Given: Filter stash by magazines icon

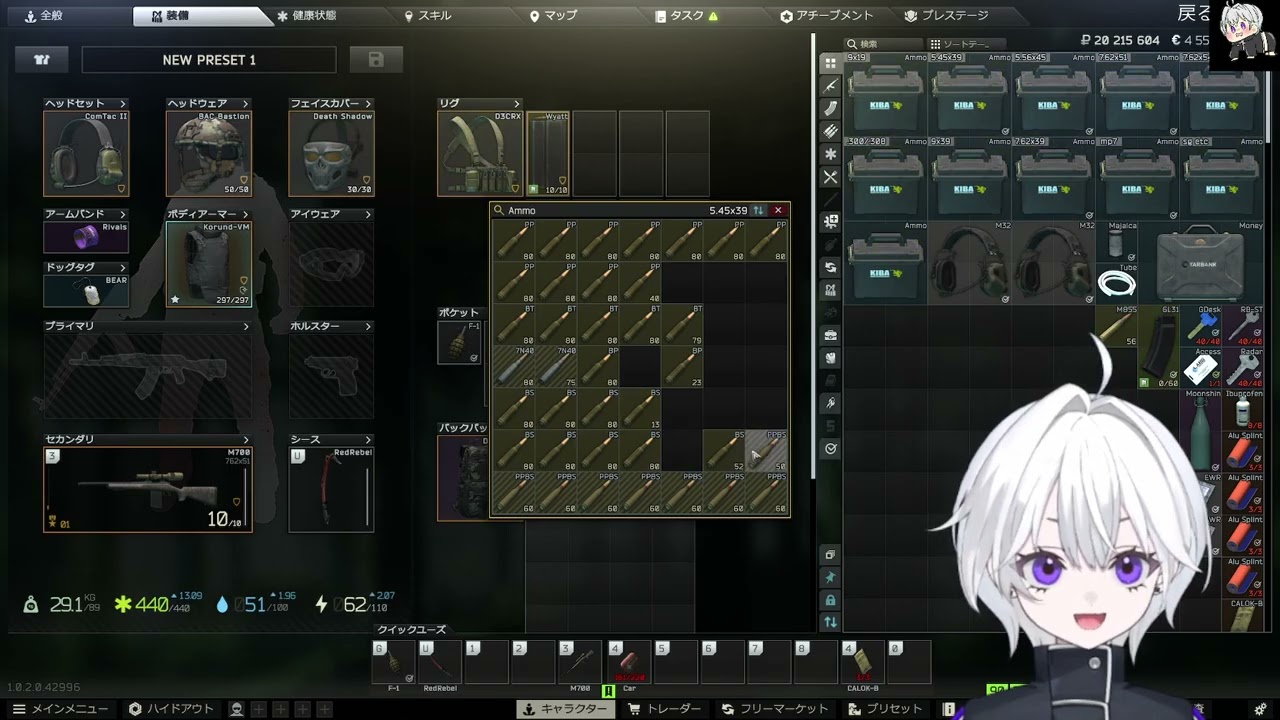Looking at the screenshot, I should click(830, 109).
